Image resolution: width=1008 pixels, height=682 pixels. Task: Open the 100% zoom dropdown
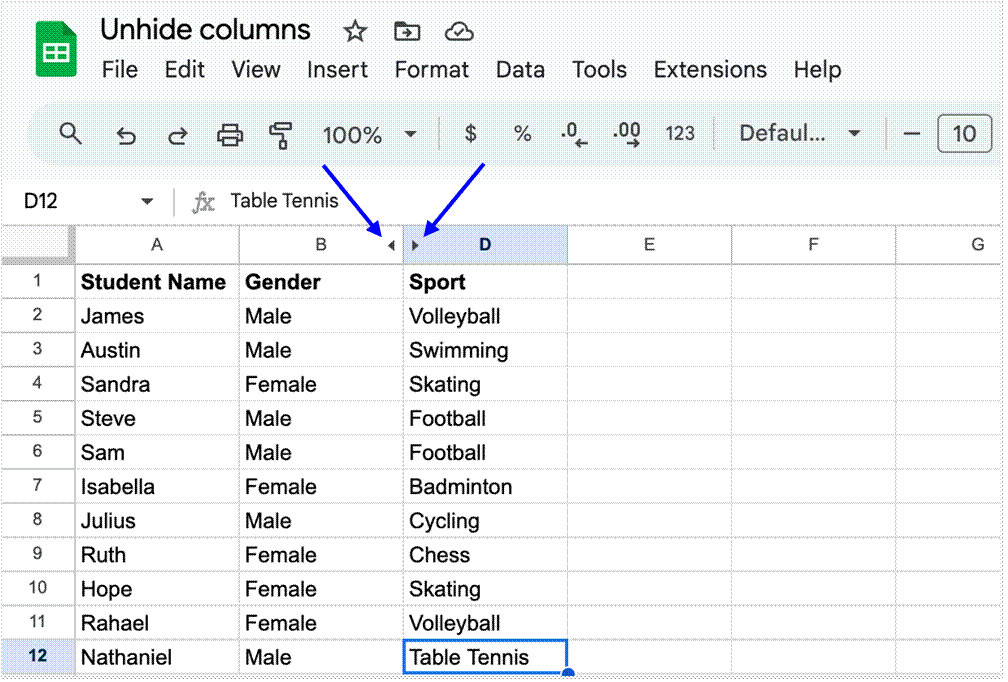point(370,133)
